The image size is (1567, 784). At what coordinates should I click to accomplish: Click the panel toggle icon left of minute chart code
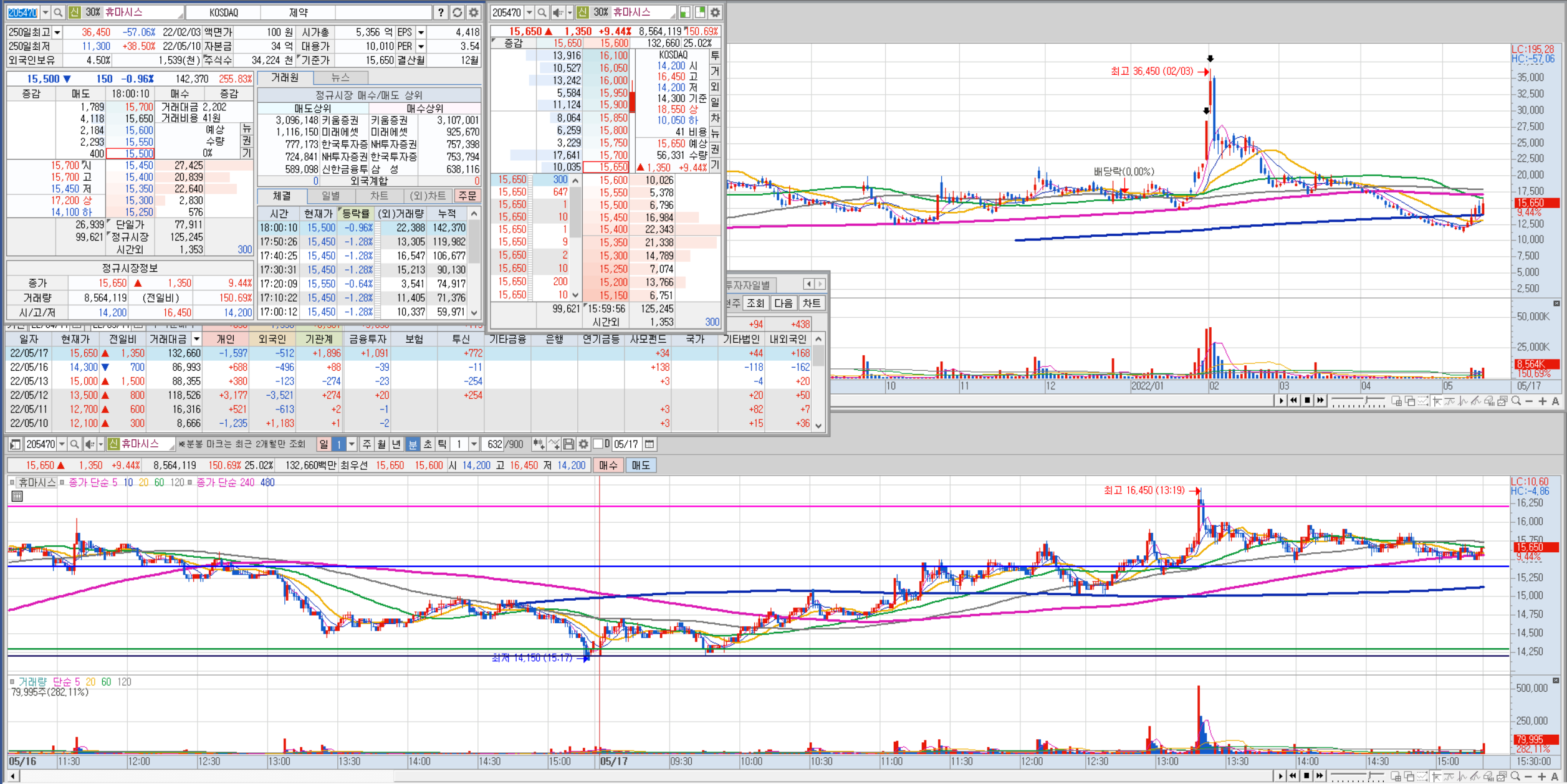coord(16,444)
